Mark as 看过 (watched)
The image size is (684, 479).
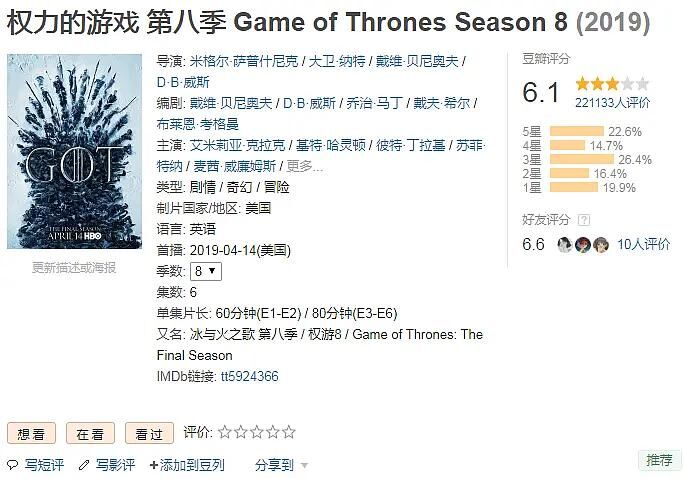tap(148, 433)
